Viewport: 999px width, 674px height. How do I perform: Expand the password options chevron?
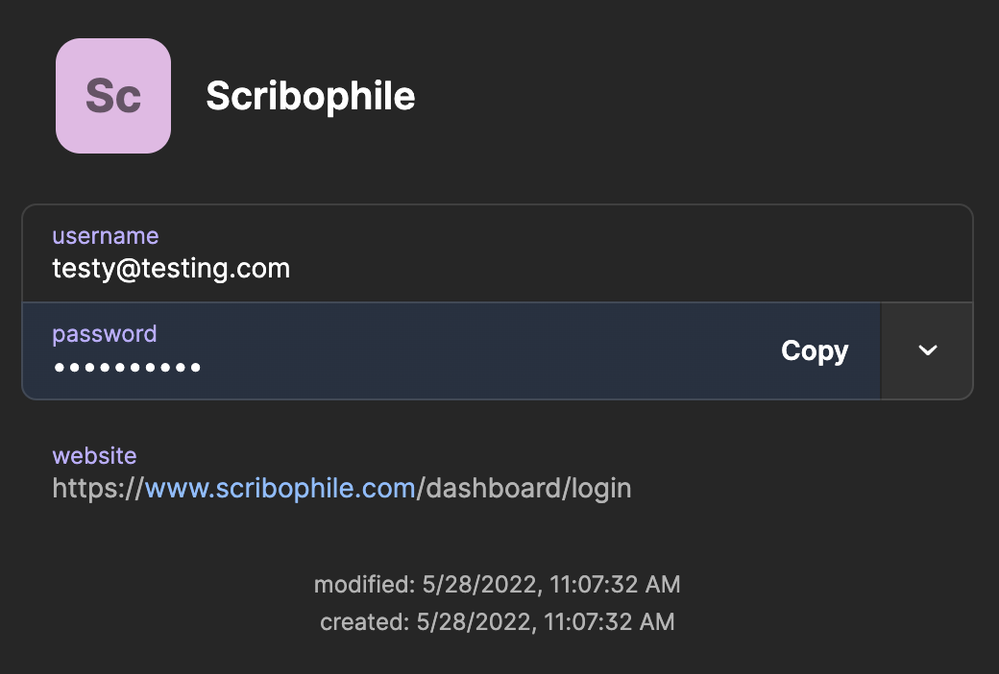click(x=927, y=351)
